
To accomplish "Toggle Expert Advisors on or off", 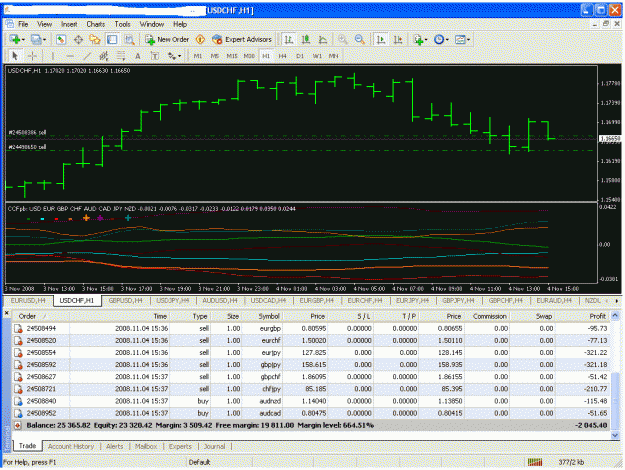I will pos(242,39).
